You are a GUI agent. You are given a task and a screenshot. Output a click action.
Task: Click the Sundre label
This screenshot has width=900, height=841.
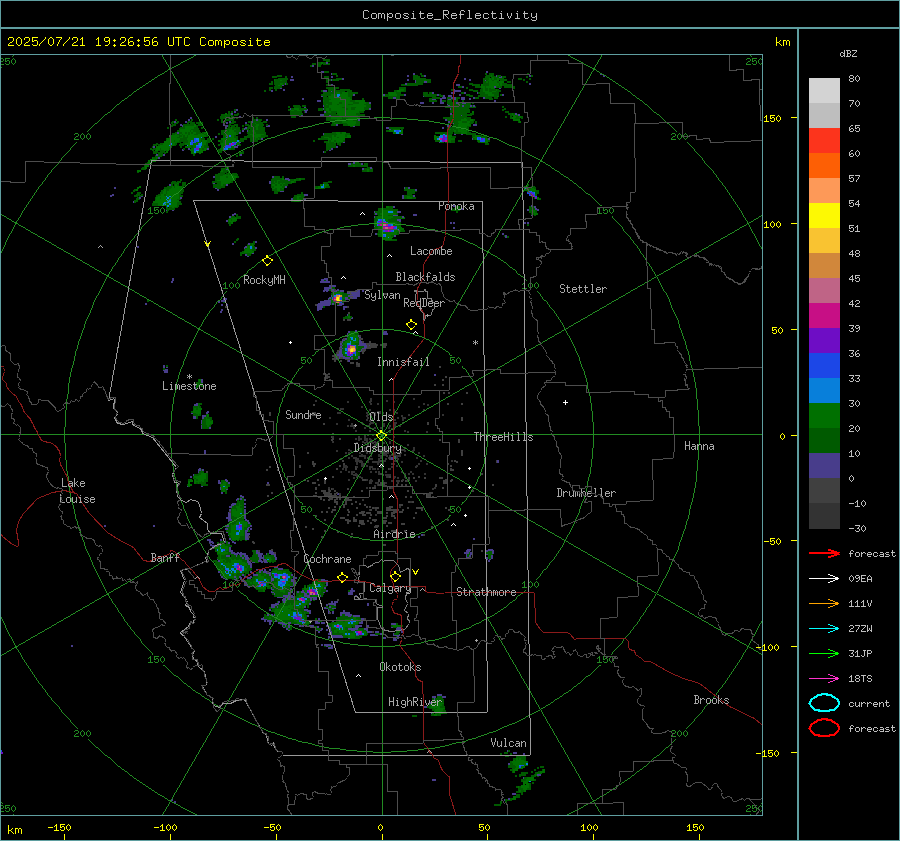[303, 414]
